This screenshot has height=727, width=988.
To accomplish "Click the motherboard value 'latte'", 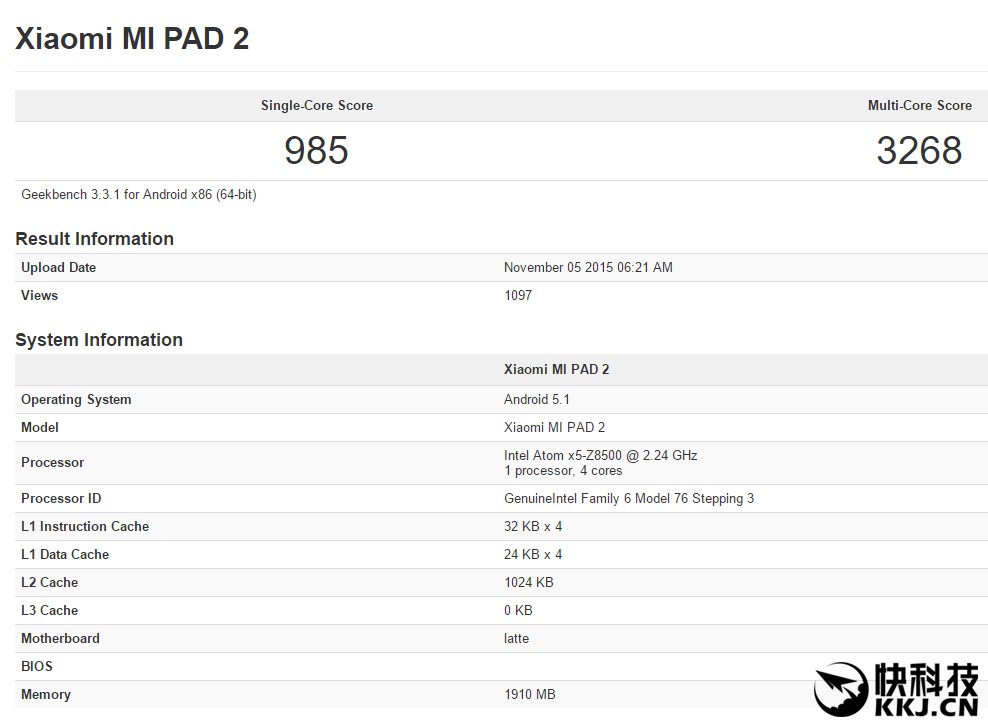I will pos(516,638).
